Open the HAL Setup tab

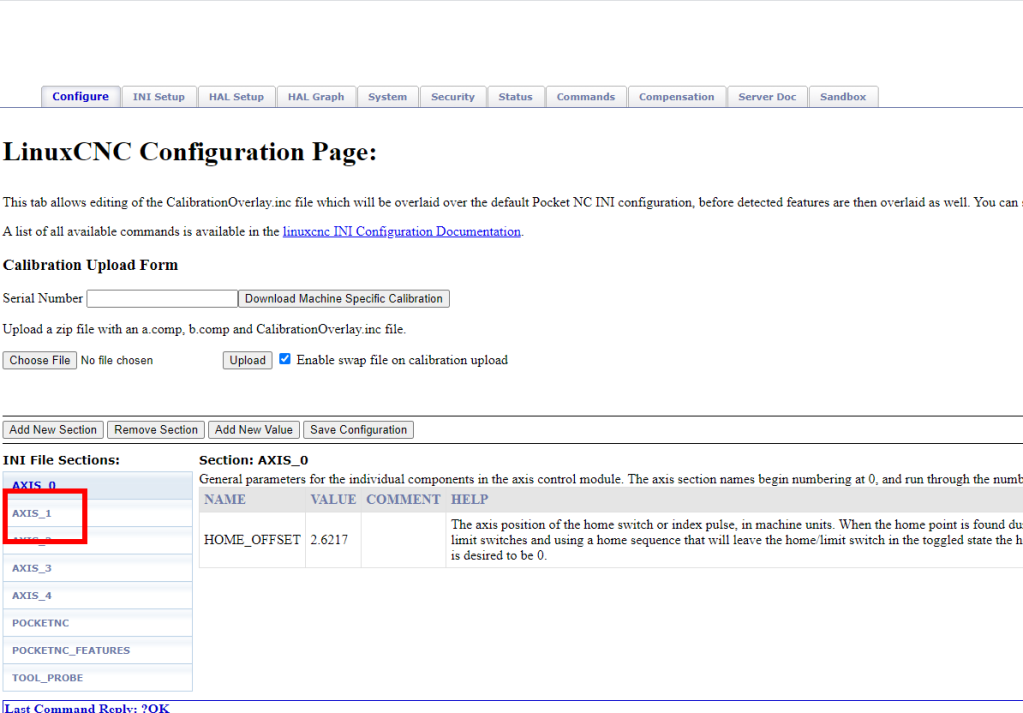point(236,97)
